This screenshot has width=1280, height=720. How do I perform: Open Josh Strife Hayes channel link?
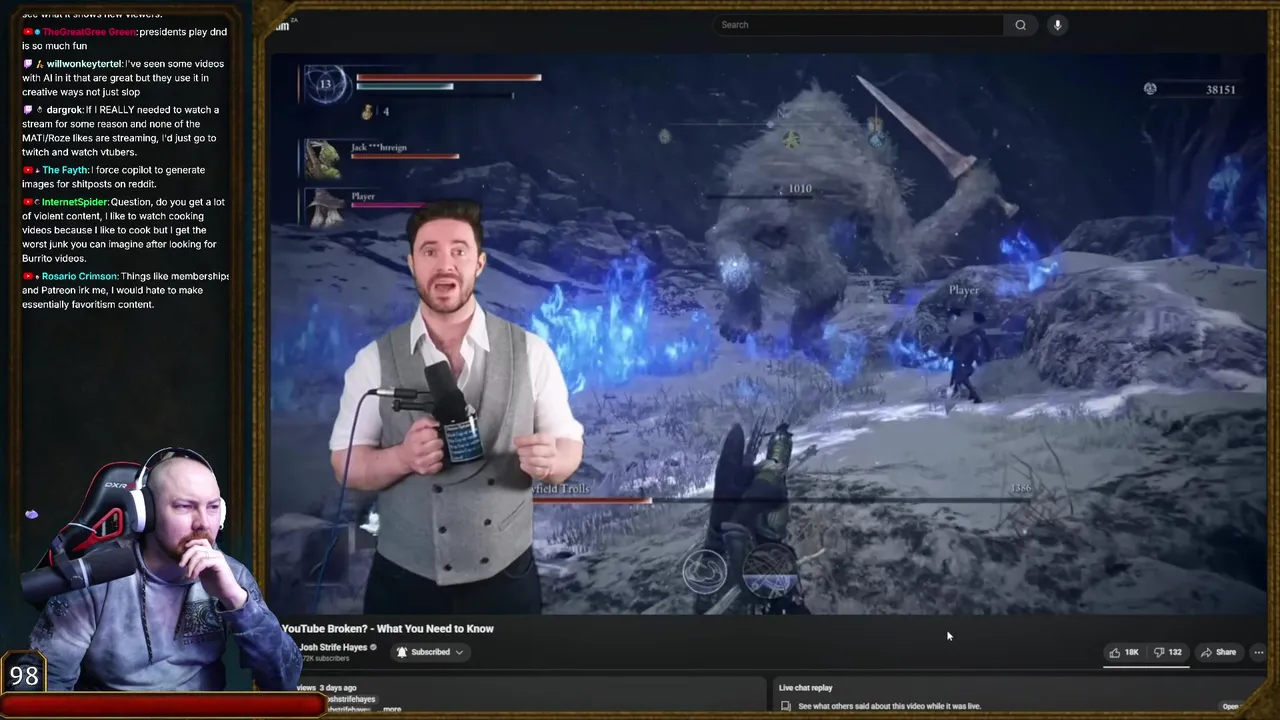point(333,647)
